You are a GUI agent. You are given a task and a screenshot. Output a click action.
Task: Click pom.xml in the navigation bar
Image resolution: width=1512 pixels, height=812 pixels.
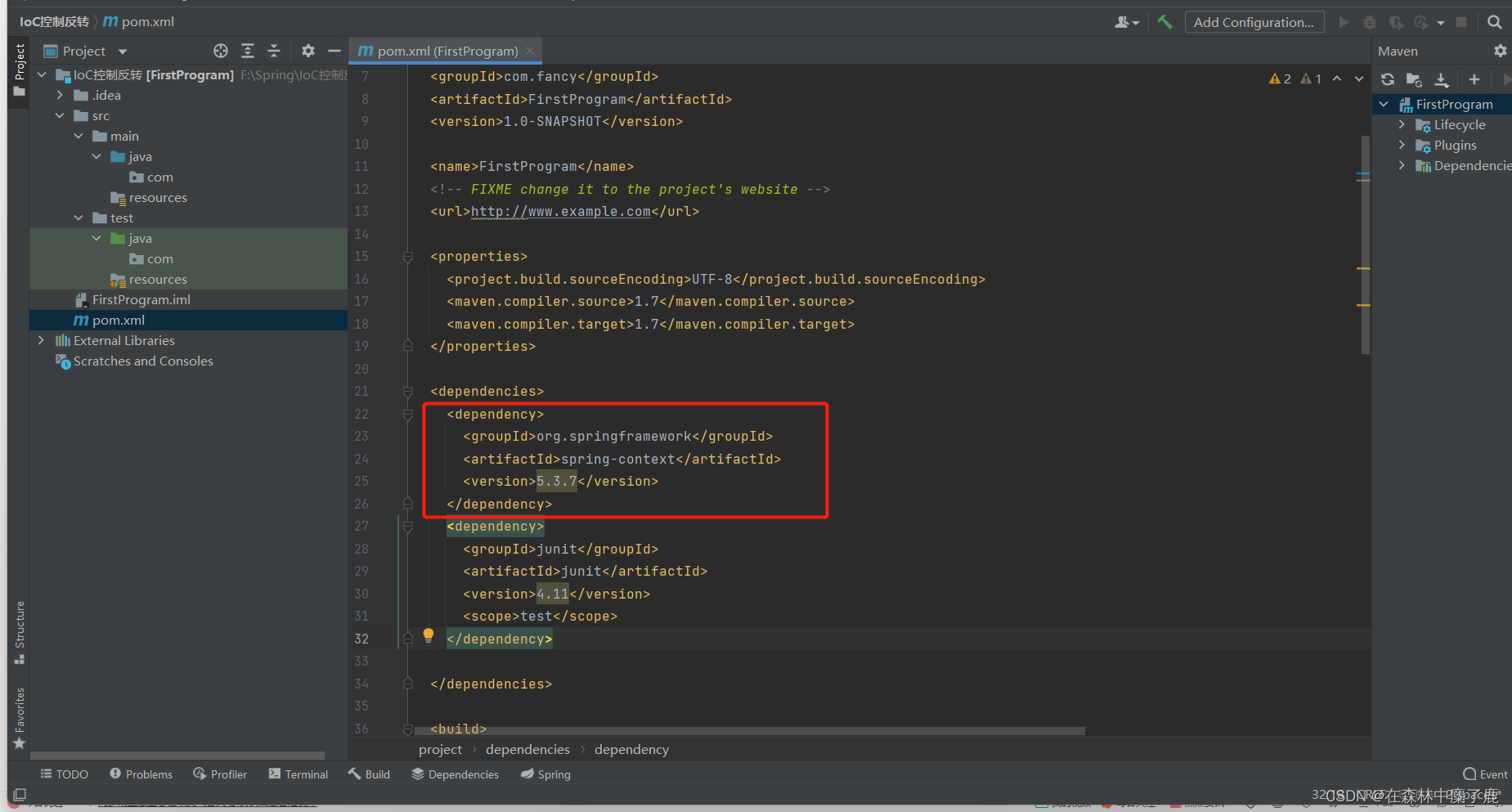[x=139, y=21]
